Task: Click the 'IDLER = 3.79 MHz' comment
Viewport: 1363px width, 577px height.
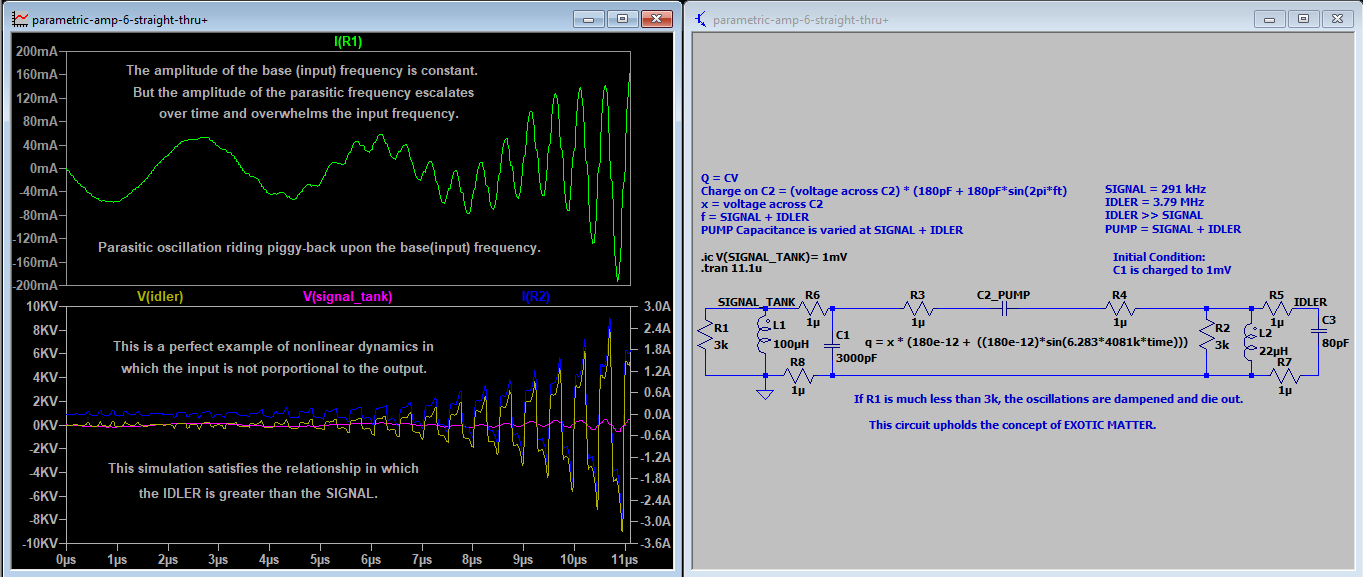Action: tap(1152, 202)
